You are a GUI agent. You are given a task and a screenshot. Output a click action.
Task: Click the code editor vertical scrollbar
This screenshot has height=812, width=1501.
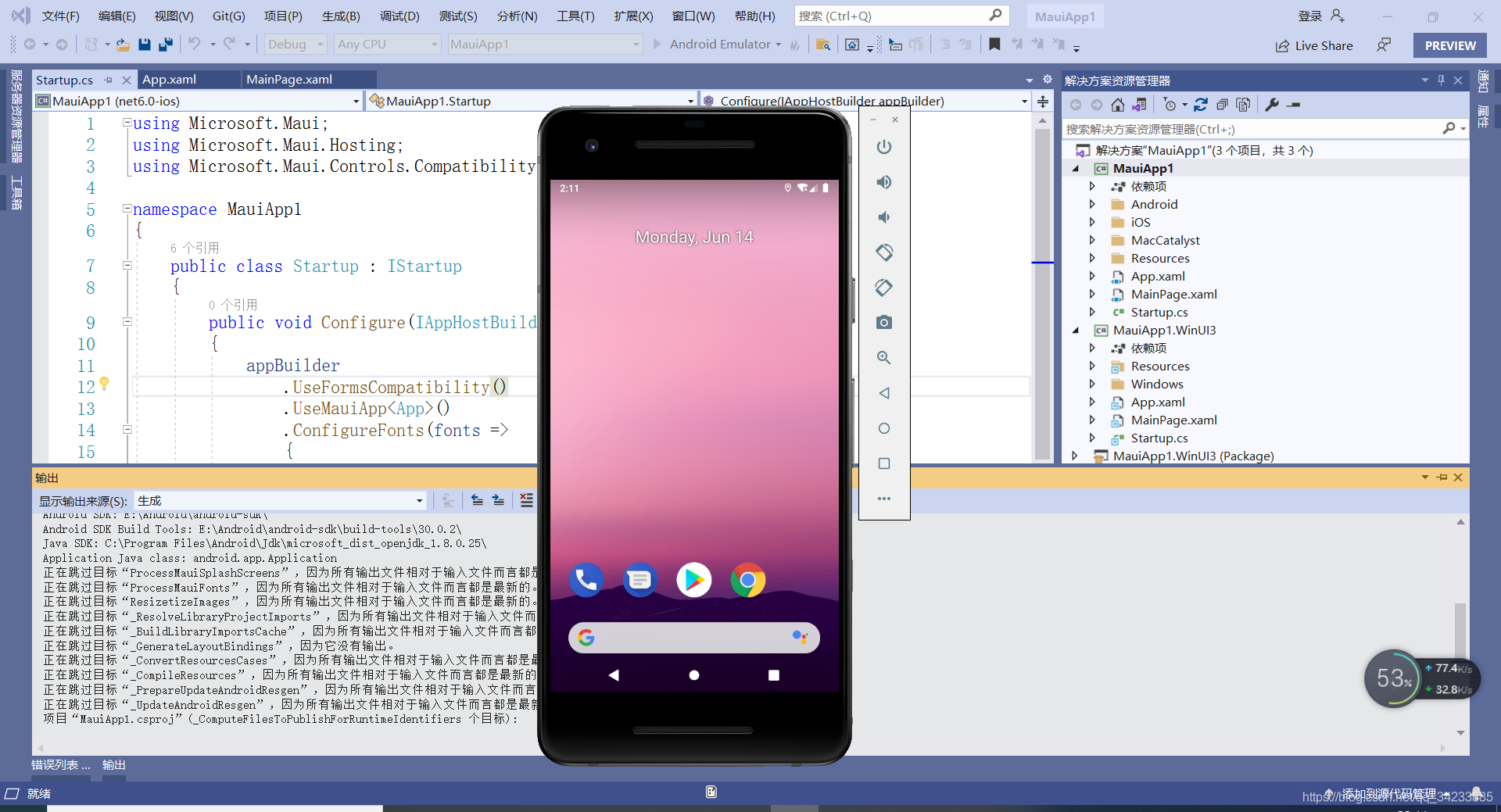tap(1042, 289)
